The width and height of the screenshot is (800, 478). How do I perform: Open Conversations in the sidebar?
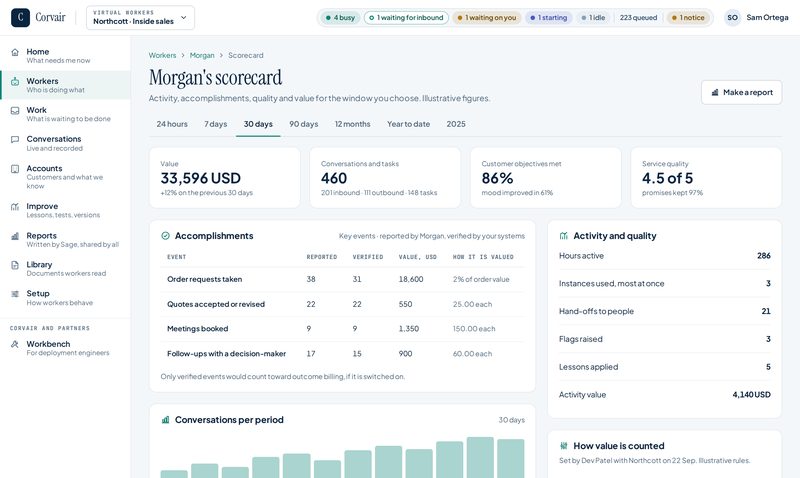65,143
